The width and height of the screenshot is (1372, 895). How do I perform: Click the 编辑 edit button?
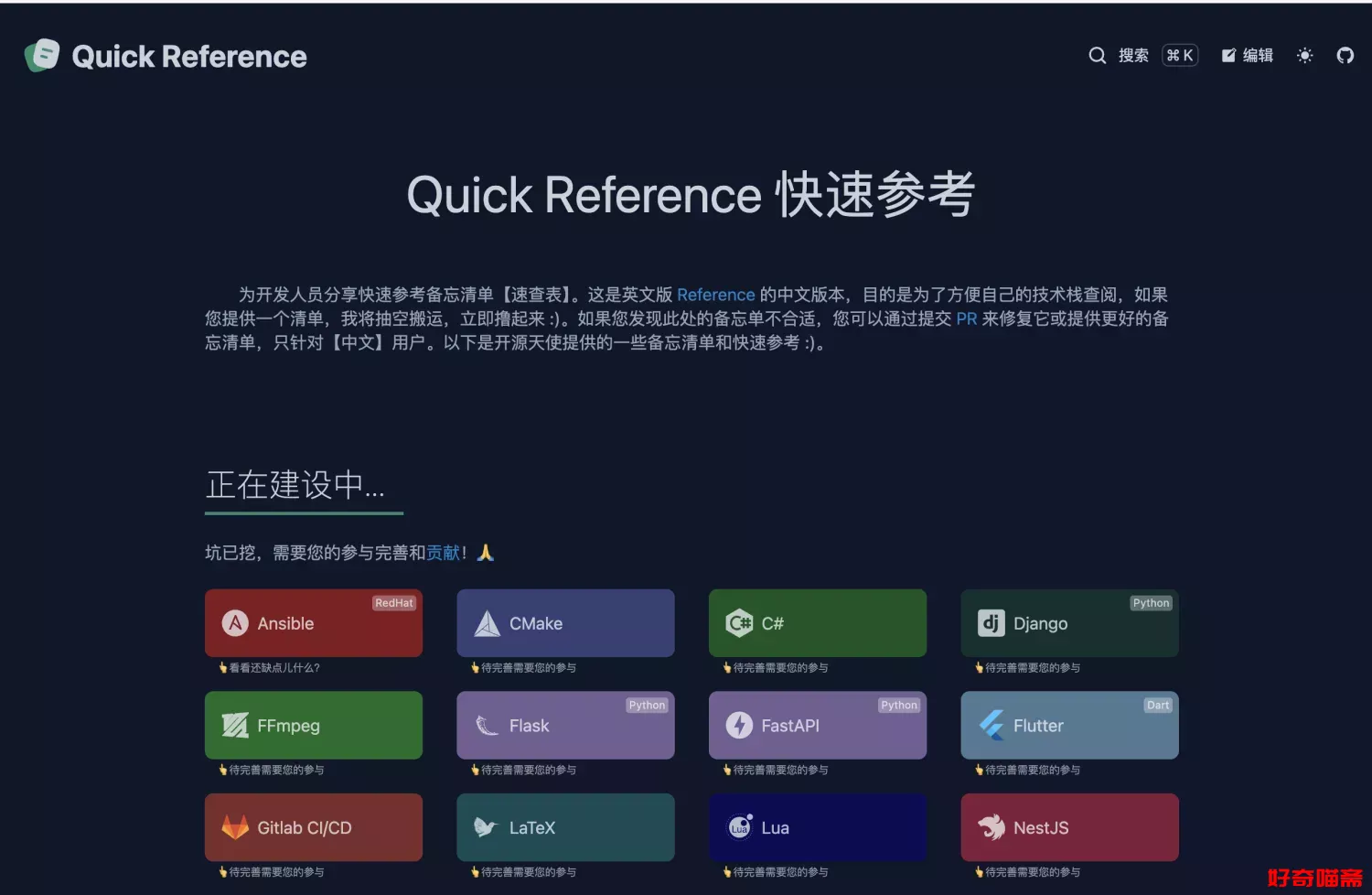tap(1247, 56)
